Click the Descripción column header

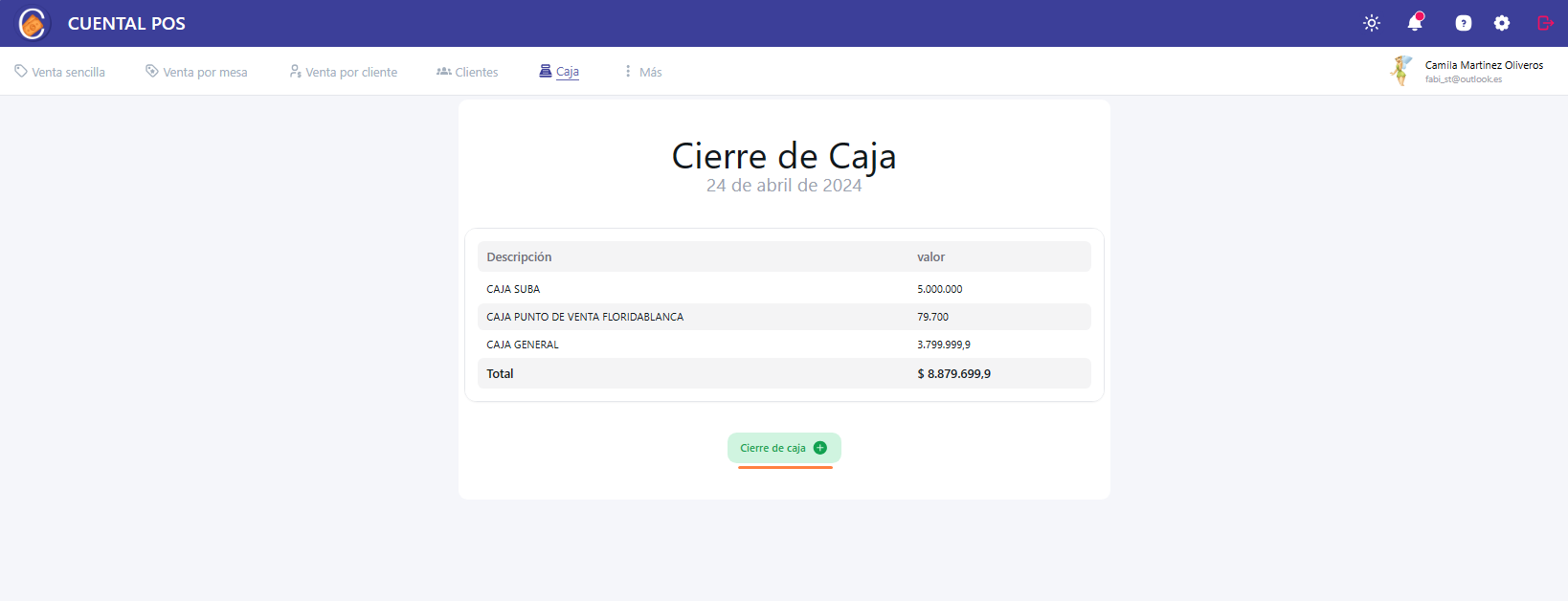point(519,256)
